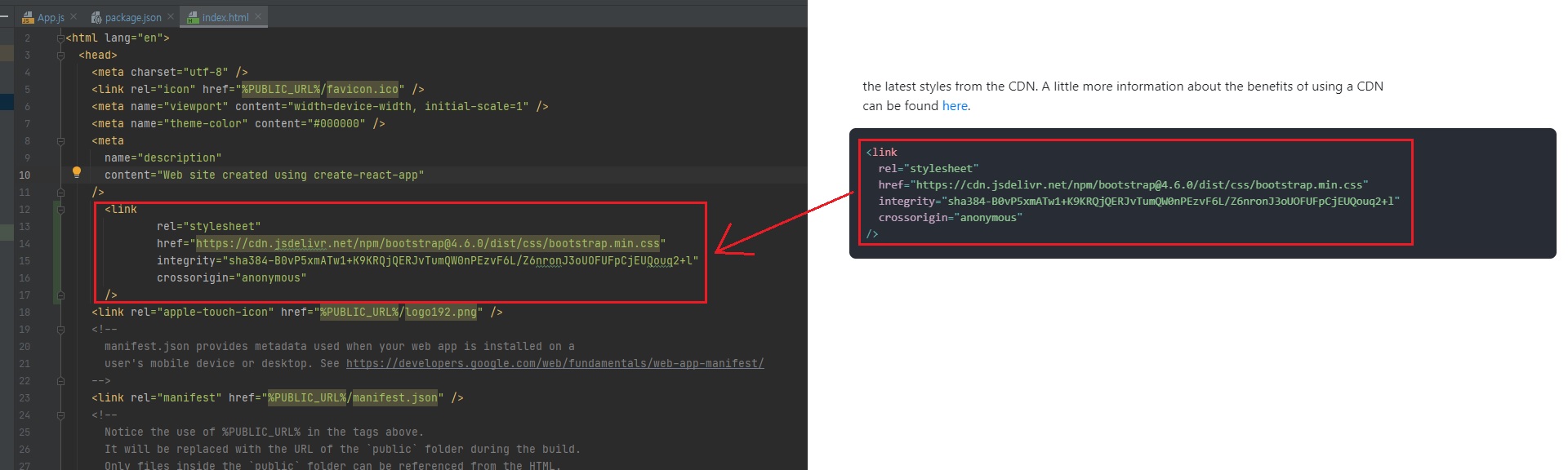Click the meta charset="utf-8" line
The width and height of the screenshot is (1568, 470).
170,72
